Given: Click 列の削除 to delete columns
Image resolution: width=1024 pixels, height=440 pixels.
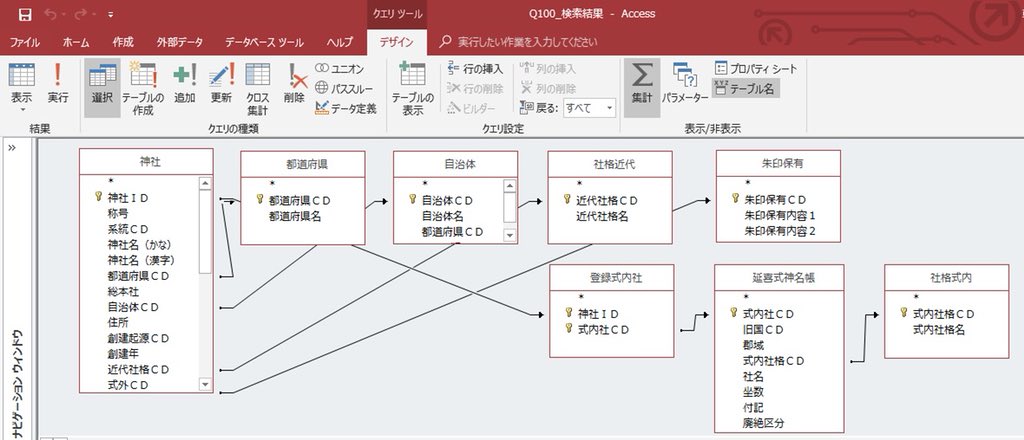Looking at the screenshot, I should click(x=549, y=88).
